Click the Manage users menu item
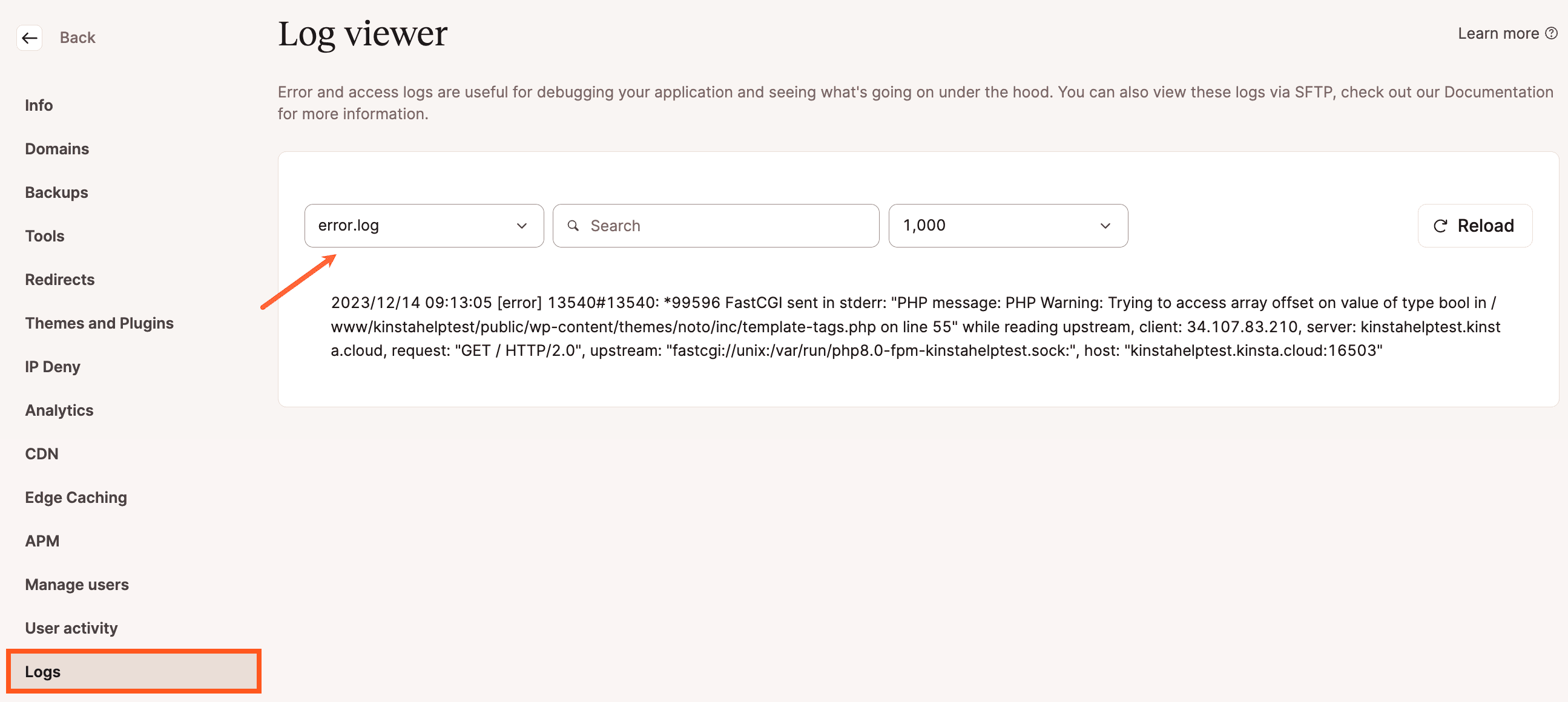This screenshot has width=1568, height=702. [77, 584]
